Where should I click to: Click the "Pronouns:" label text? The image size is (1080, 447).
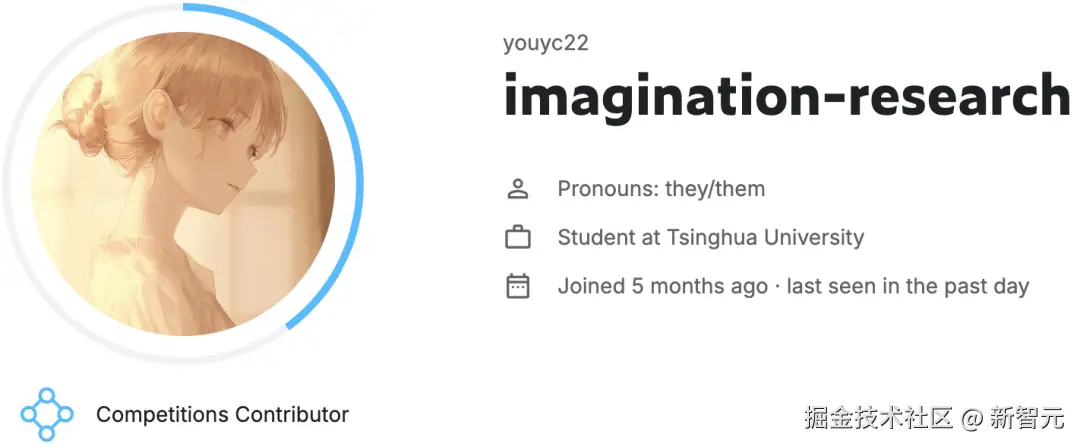tap(608, 188)
